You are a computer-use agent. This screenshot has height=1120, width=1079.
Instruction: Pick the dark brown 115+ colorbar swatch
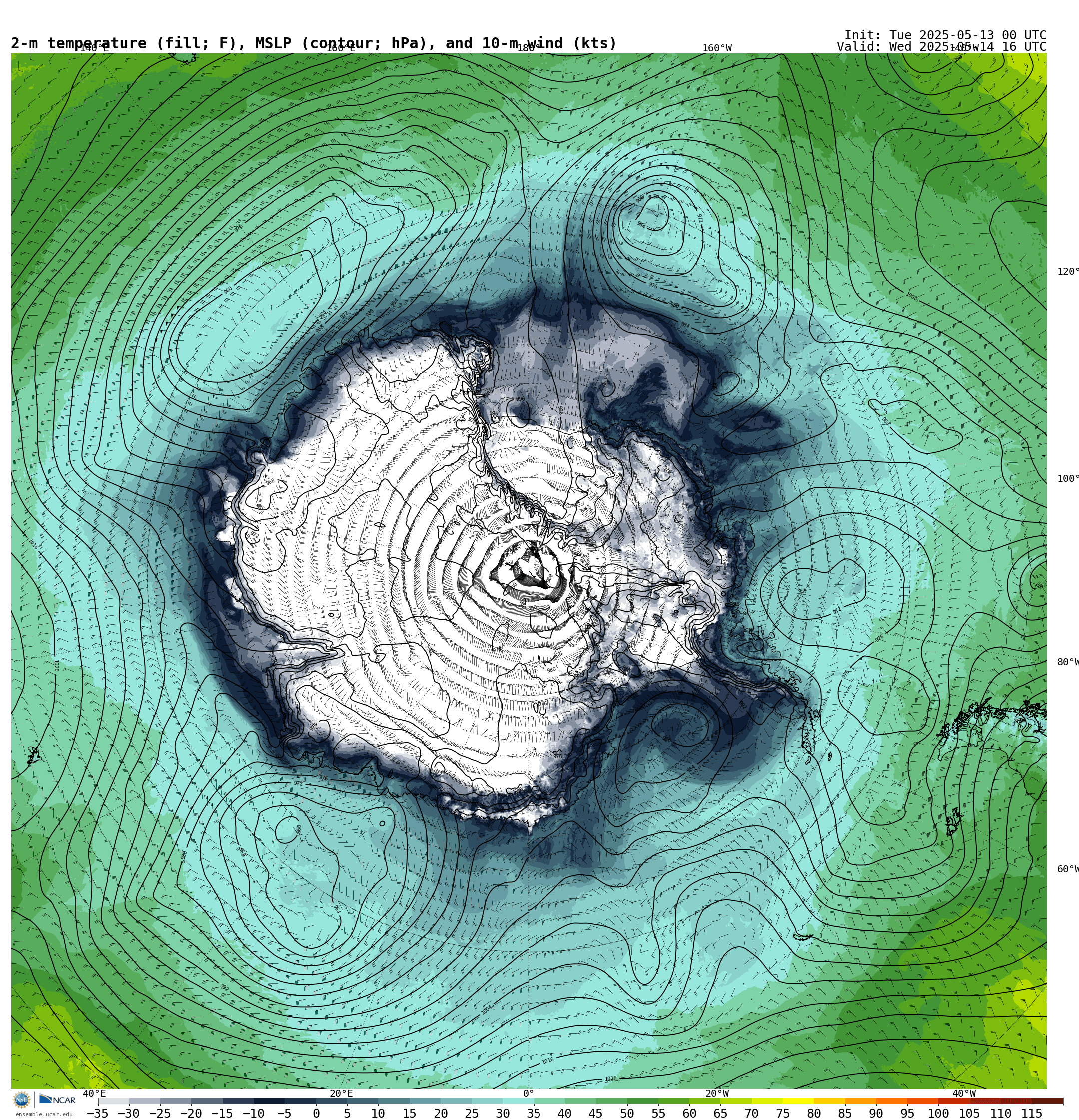(1048, 1101)
